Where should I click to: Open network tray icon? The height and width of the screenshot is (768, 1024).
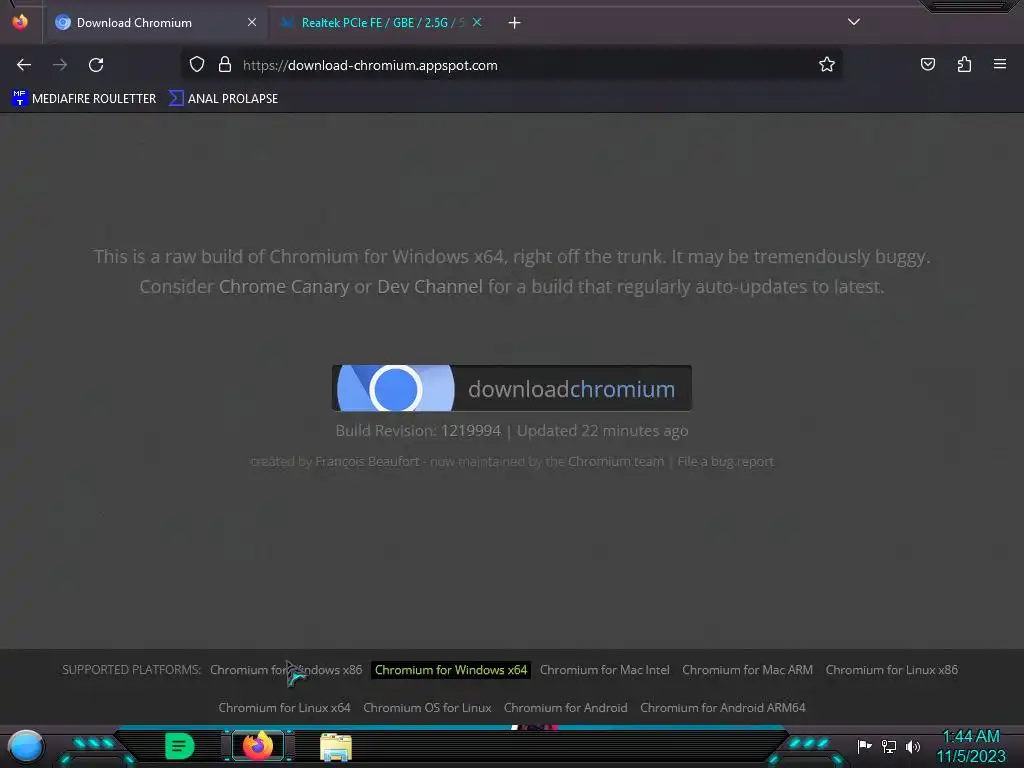point(889,746)
